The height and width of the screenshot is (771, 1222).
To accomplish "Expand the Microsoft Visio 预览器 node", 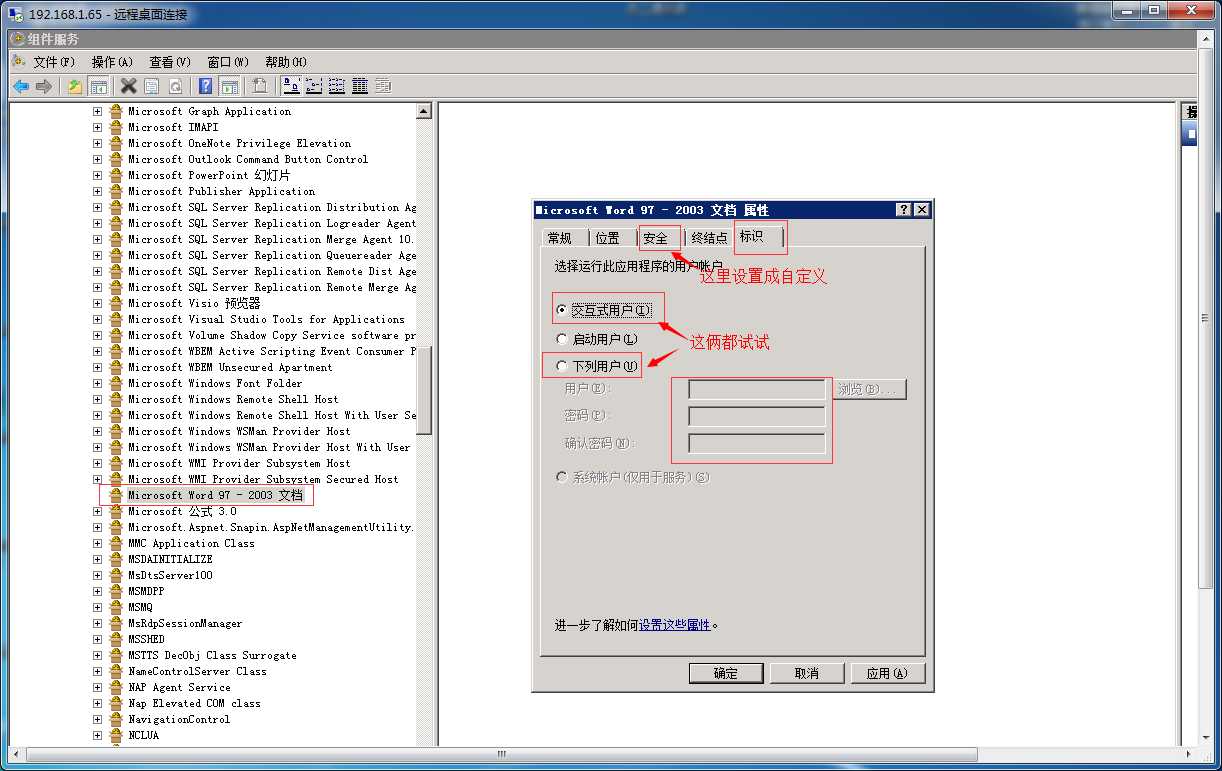I will (x=97, y=303).
